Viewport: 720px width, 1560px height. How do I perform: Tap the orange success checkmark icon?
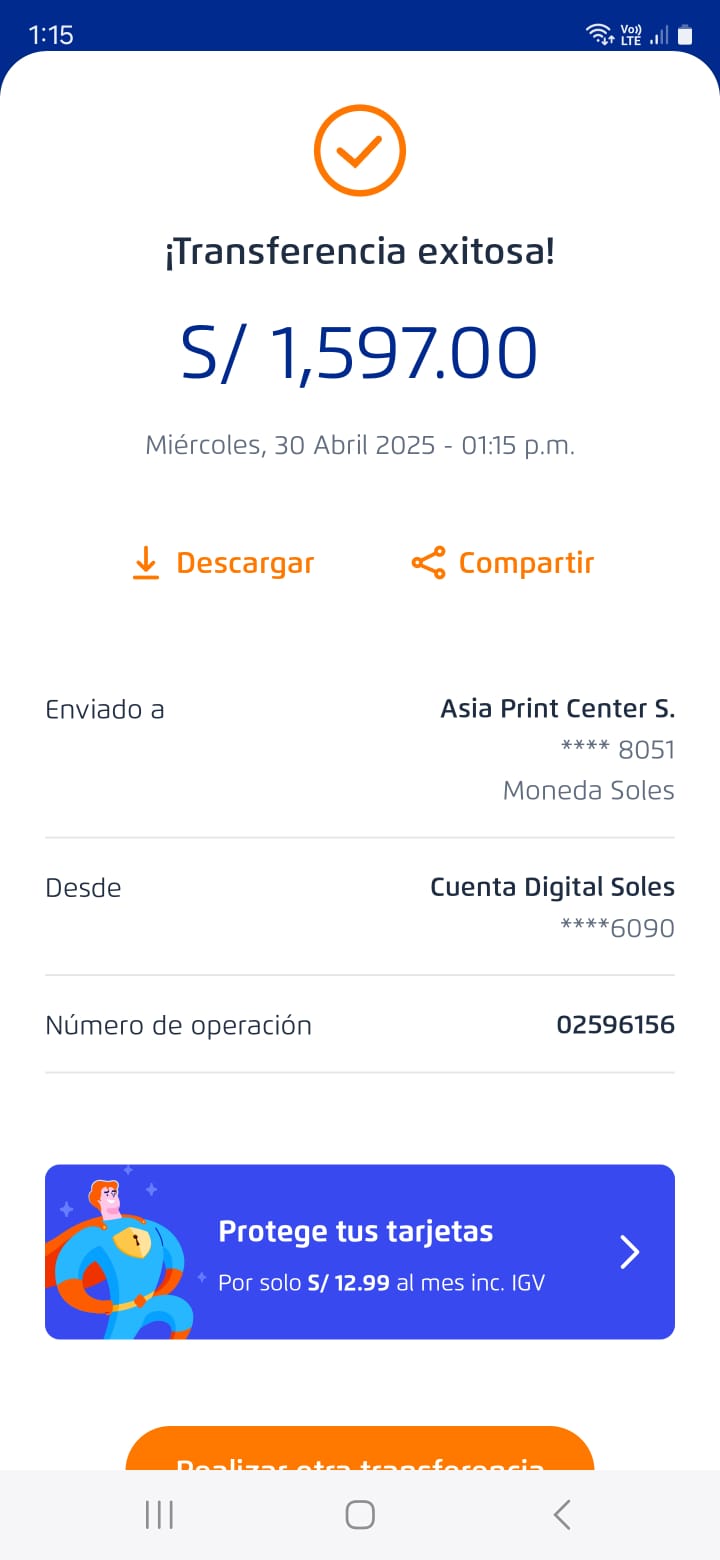(360, 151)
